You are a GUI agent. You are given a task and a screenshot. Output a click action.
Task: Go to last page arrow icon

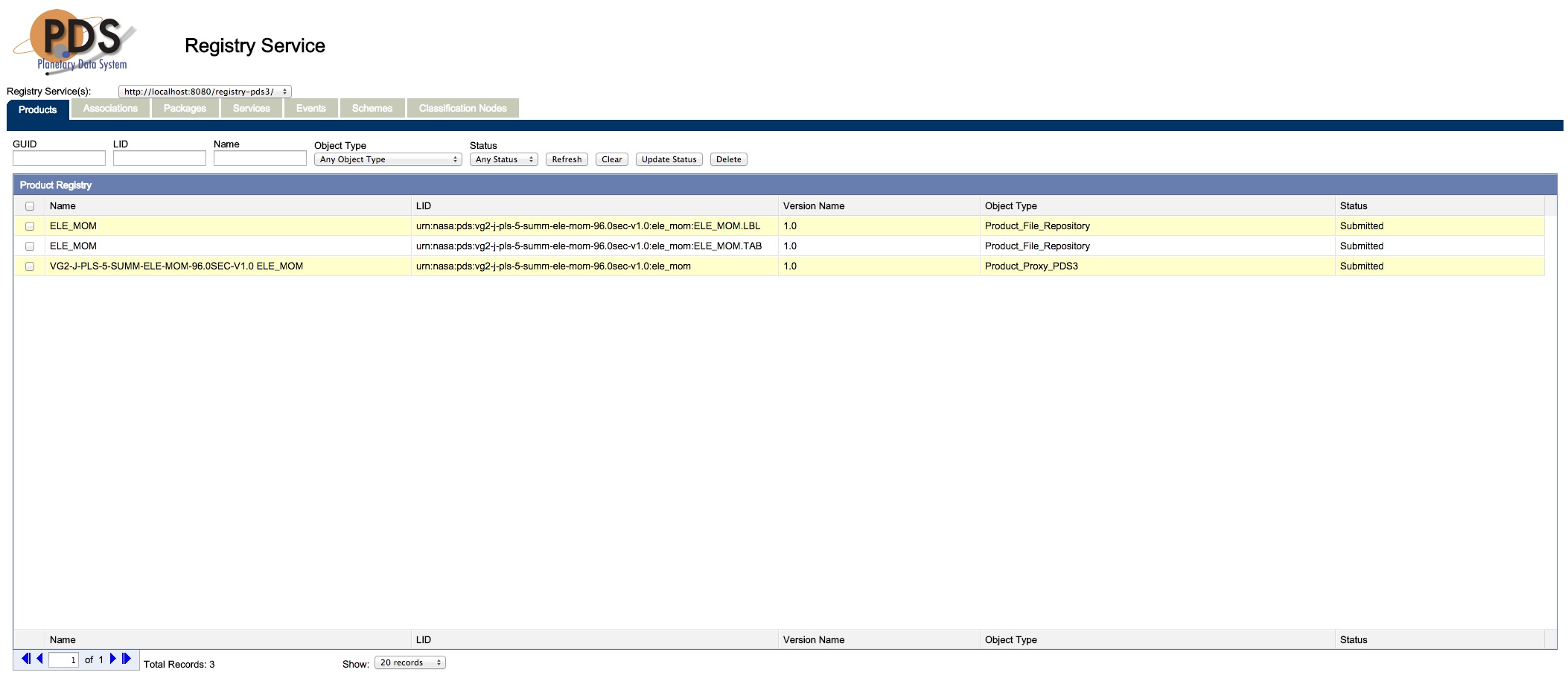(x=127, y=659)
